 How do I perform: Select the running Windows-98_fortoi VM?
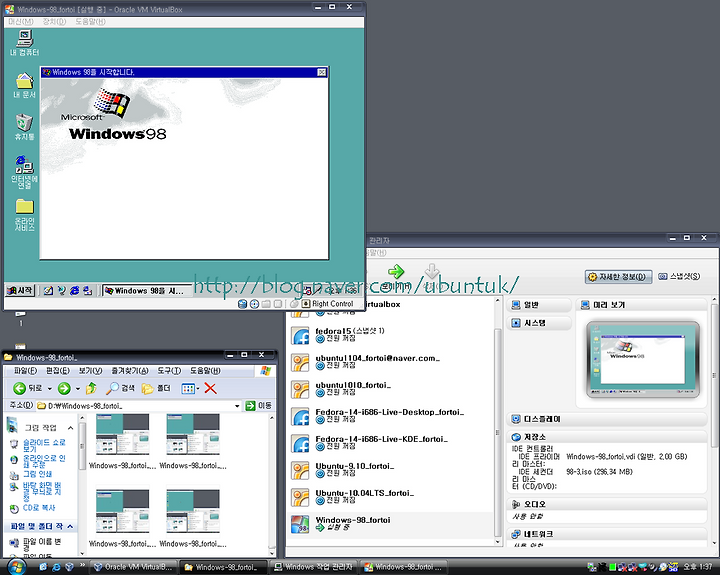click(x=391, y=524)
